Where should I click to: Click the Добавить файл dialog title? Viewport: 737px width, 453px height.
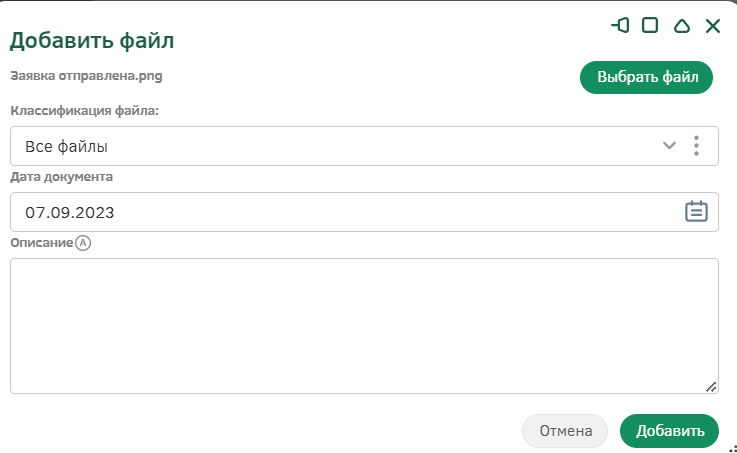[92, 40]
